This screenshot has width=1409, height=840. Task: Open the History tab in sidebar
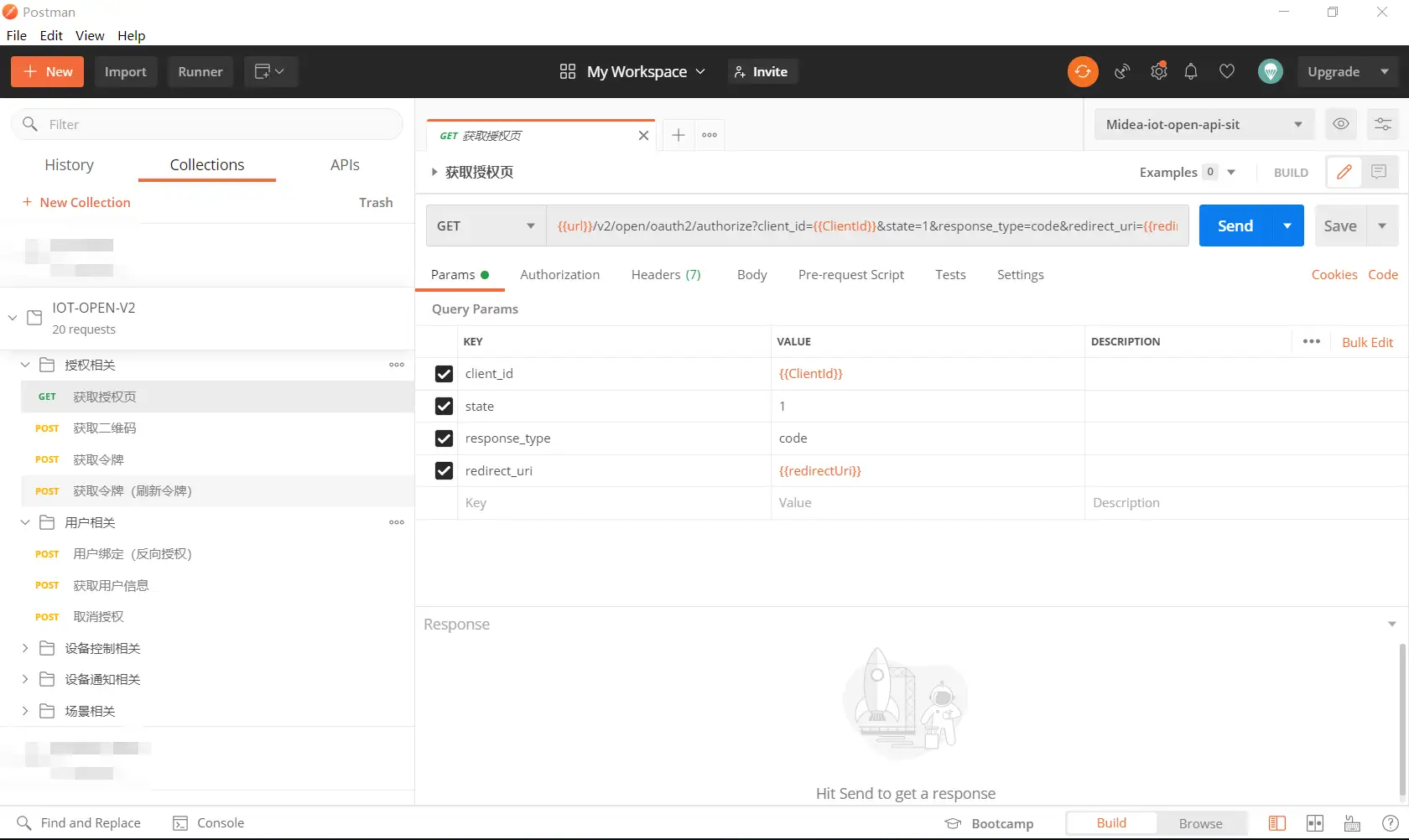(69, 165)
